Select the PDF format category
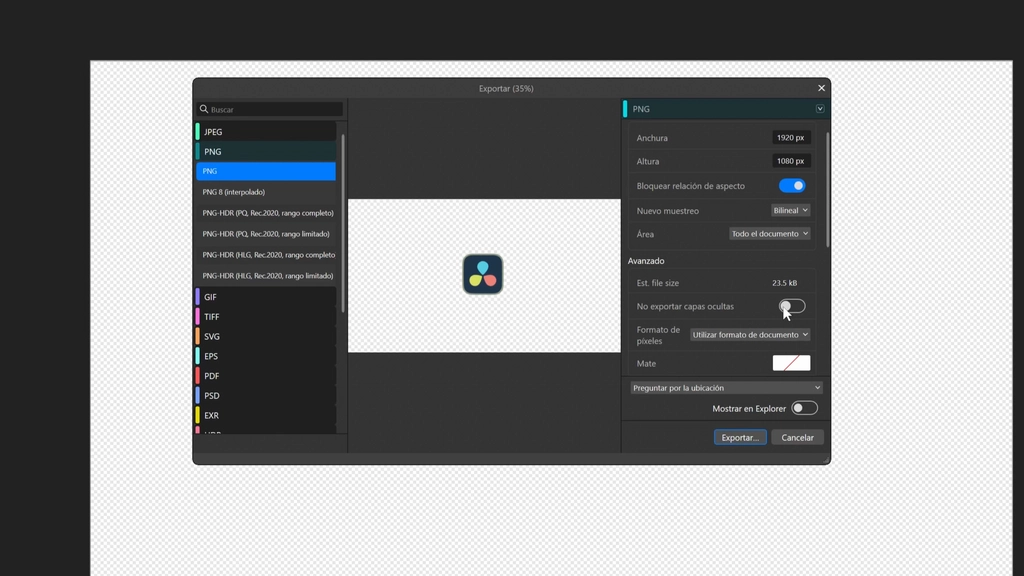1024x576 pixels. click(x=266, y=376)
